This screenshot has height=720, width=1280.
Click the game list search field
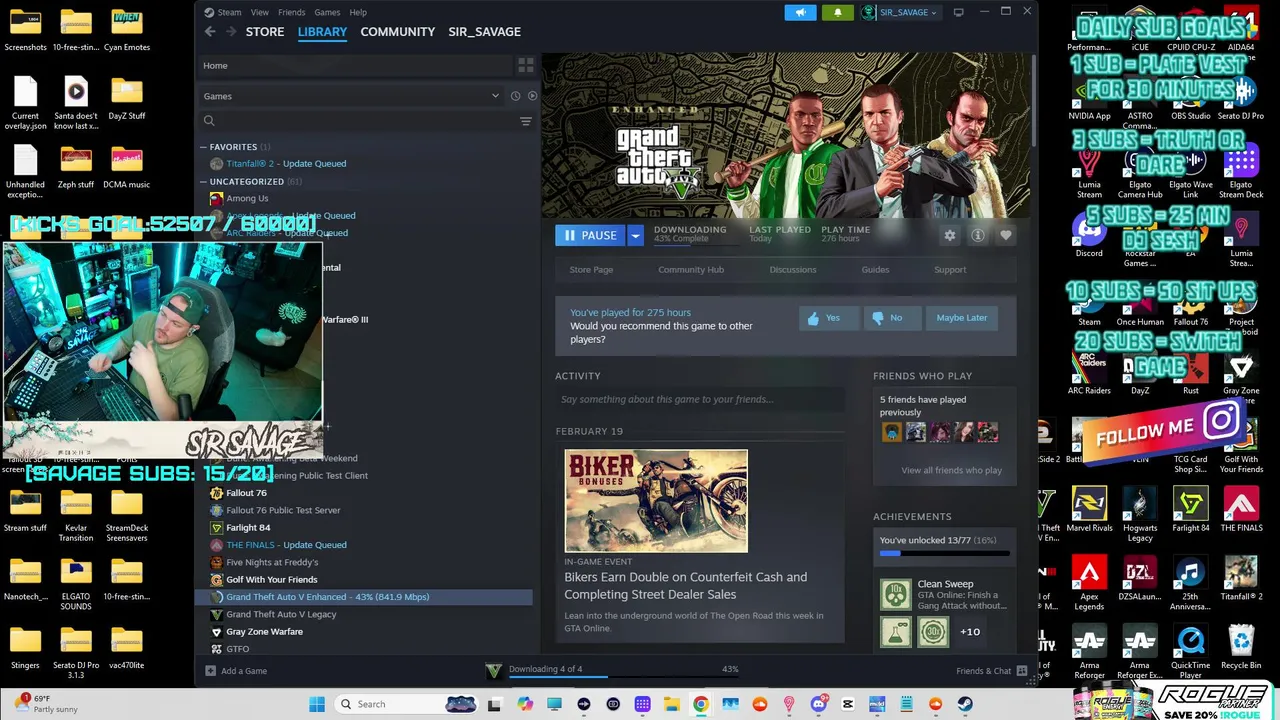pyautogui.click(x=360, y=121)
